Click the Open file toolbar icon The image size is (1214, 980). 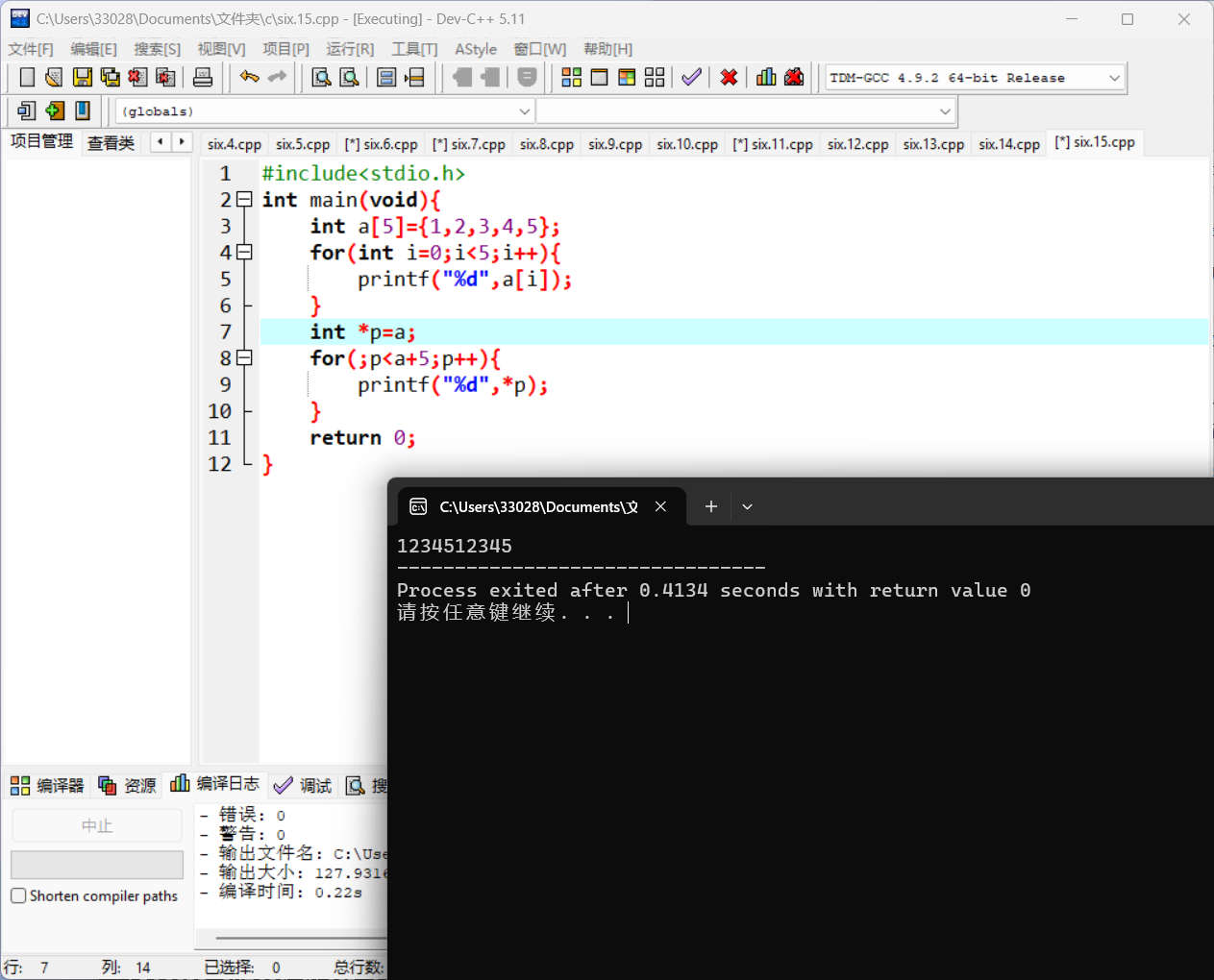tap(54, 78)
